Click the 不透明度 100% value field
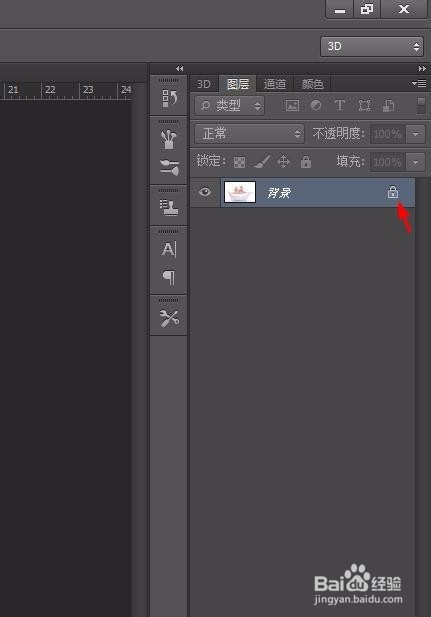Viewport: 431px width, 617px height. click(x=387, y=134)
